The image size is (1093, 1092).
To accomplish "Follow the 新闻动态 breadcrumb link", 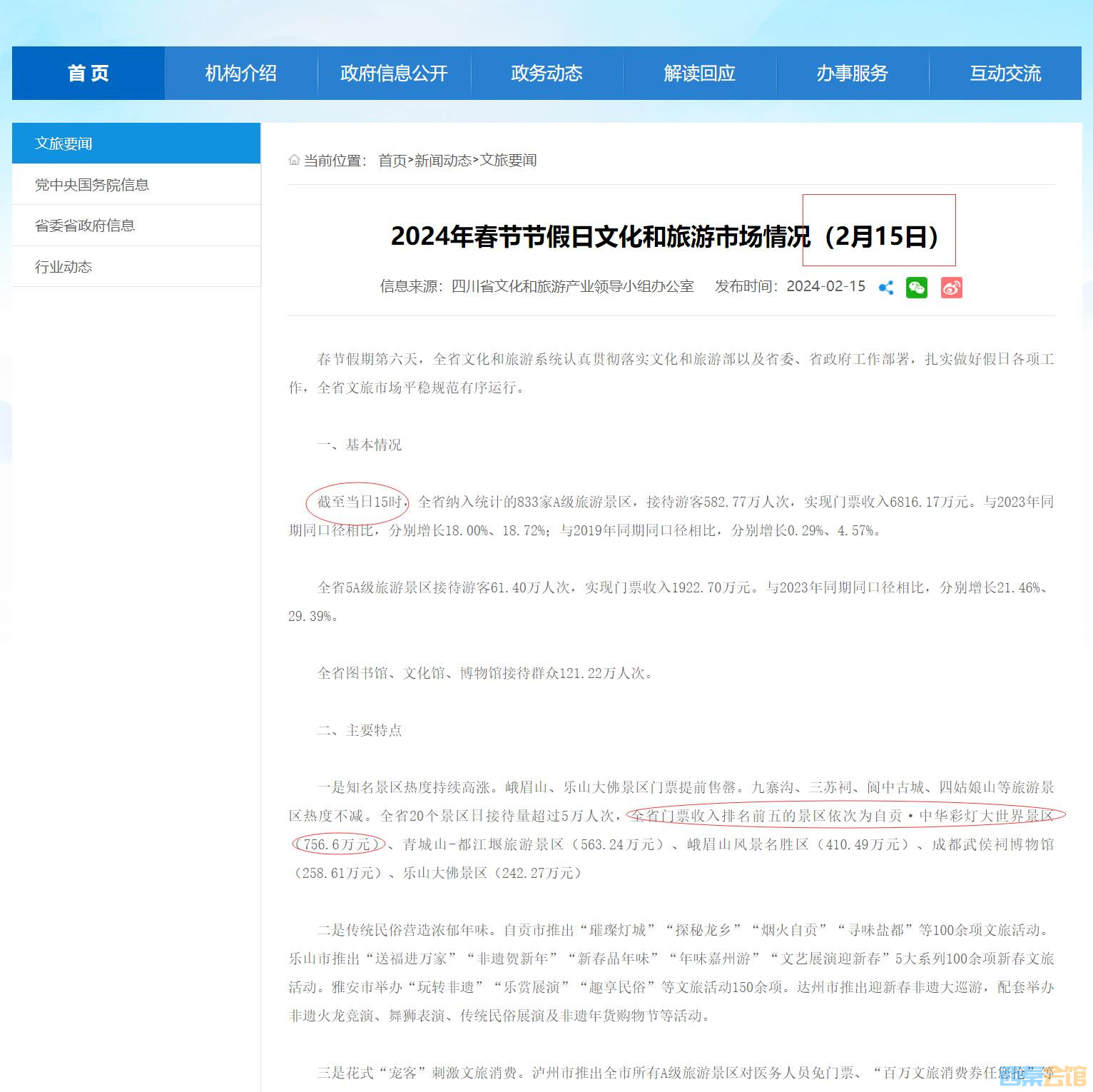I will pos(442,161).
